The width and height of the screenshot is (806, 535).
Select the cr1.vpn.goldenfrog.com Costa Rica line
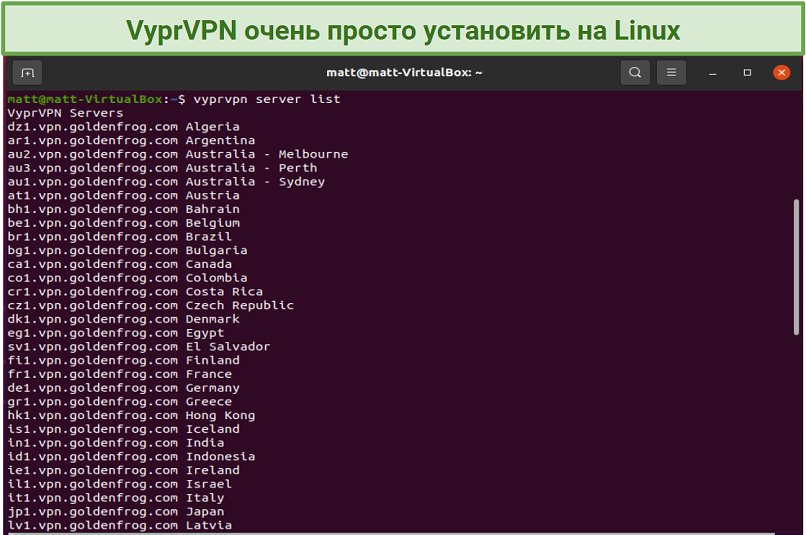coord(135,292)
